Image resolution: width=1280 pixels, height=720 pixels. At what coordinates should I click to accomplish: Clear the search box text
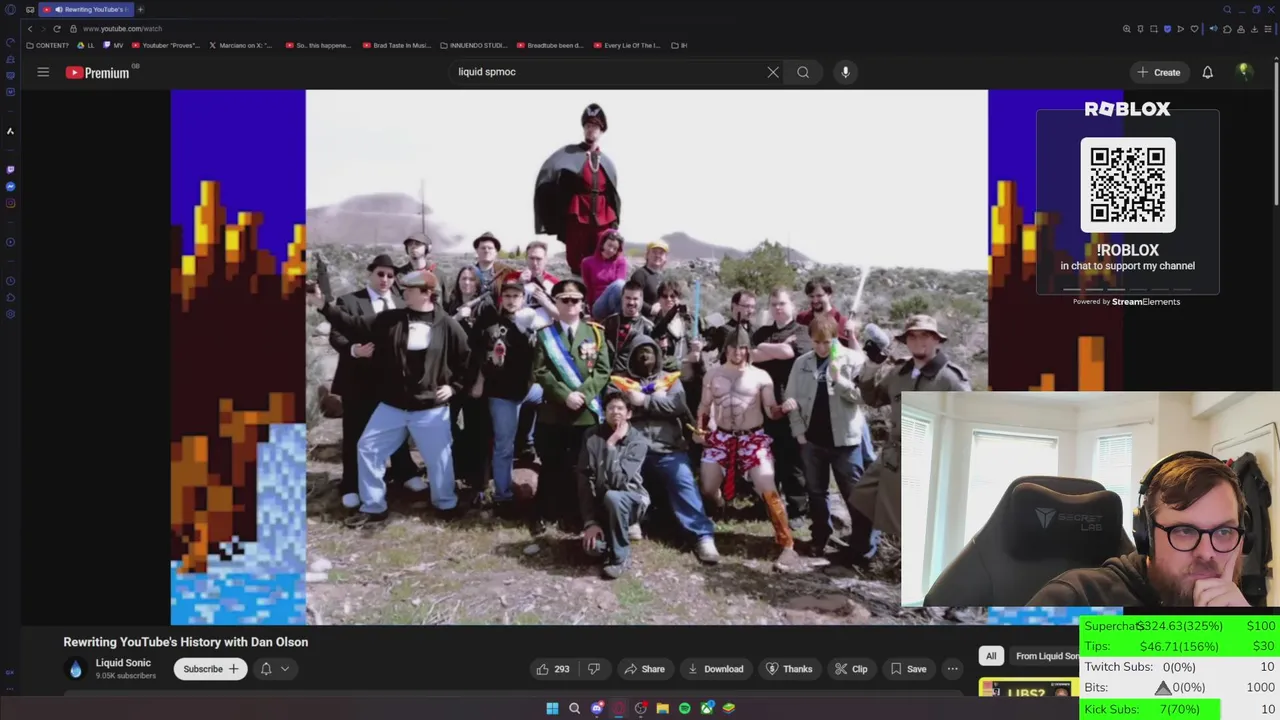(773, 72)
